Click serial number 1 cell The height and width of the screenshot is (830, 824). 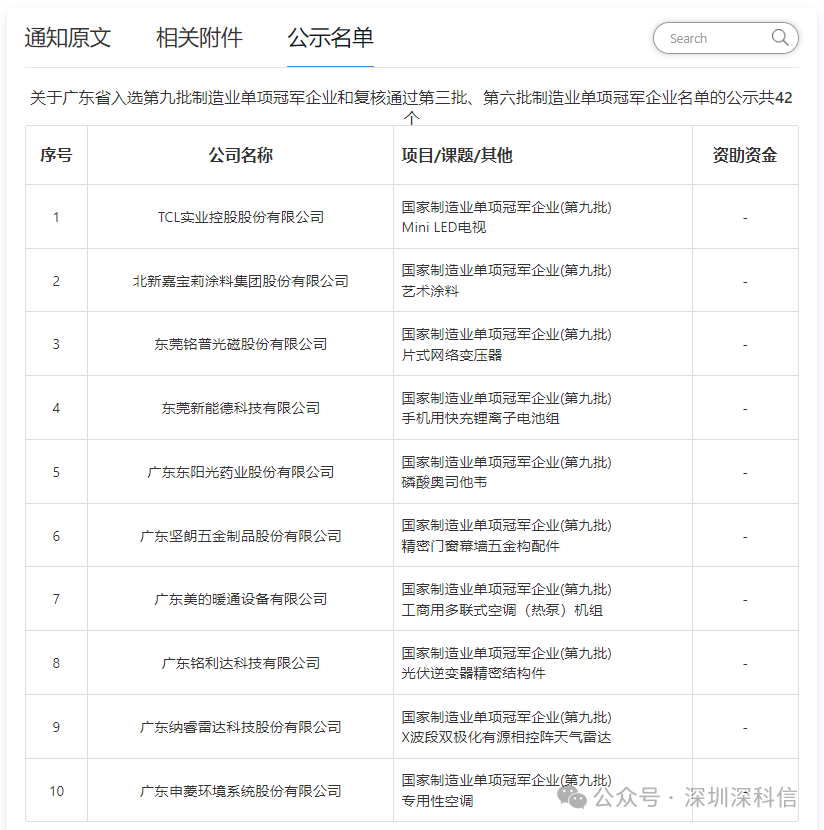56,217
